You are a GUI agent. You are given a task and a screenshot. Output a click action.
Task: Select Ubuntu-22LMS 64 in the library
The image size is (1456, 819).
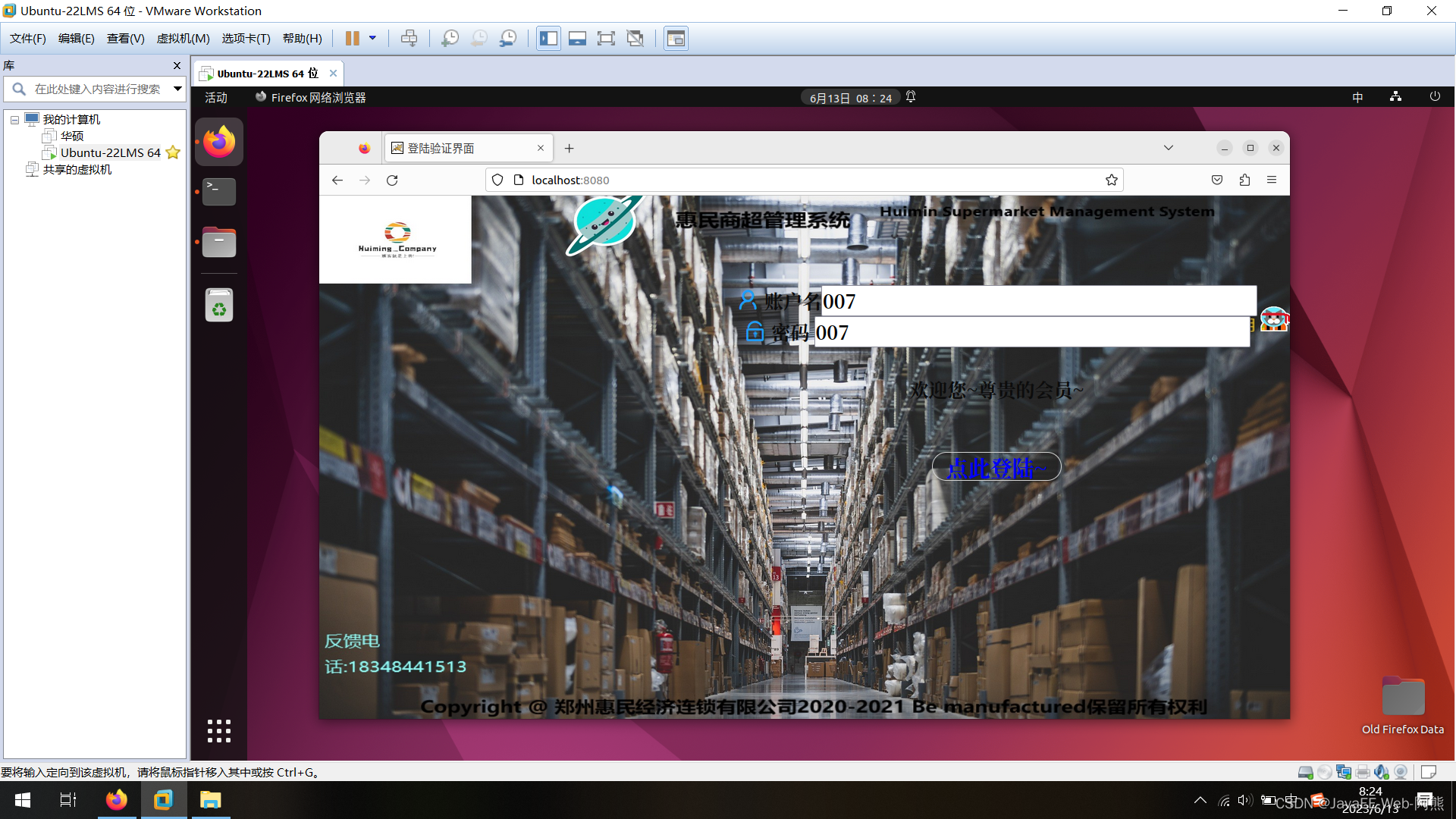point(110,152)
